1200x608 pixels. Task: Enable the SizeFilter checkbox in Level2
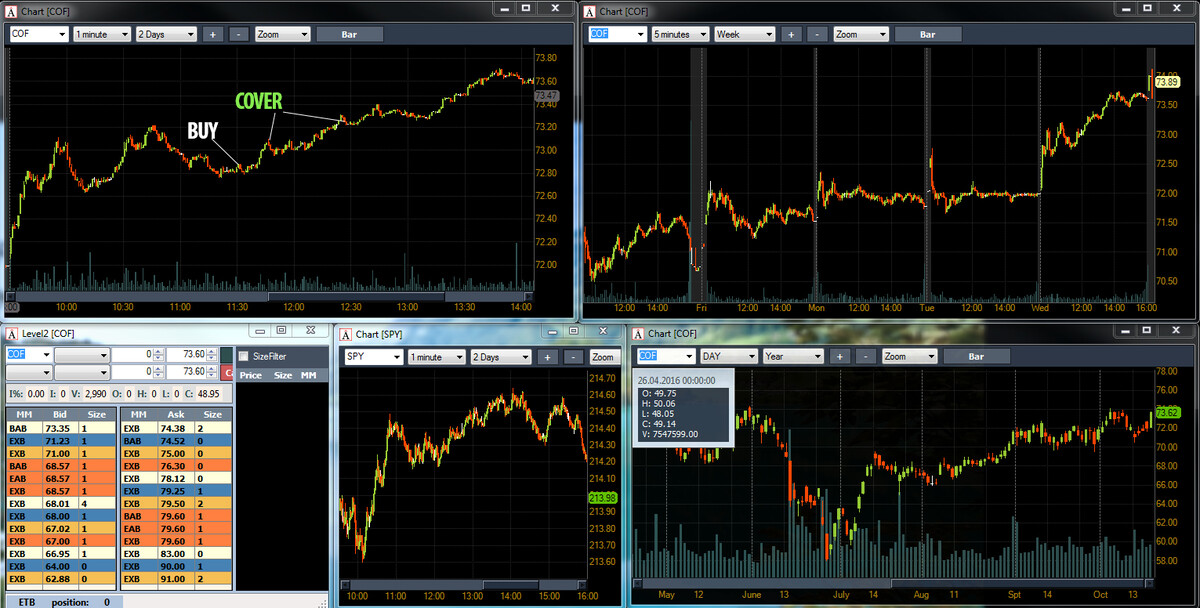(244, 355)
